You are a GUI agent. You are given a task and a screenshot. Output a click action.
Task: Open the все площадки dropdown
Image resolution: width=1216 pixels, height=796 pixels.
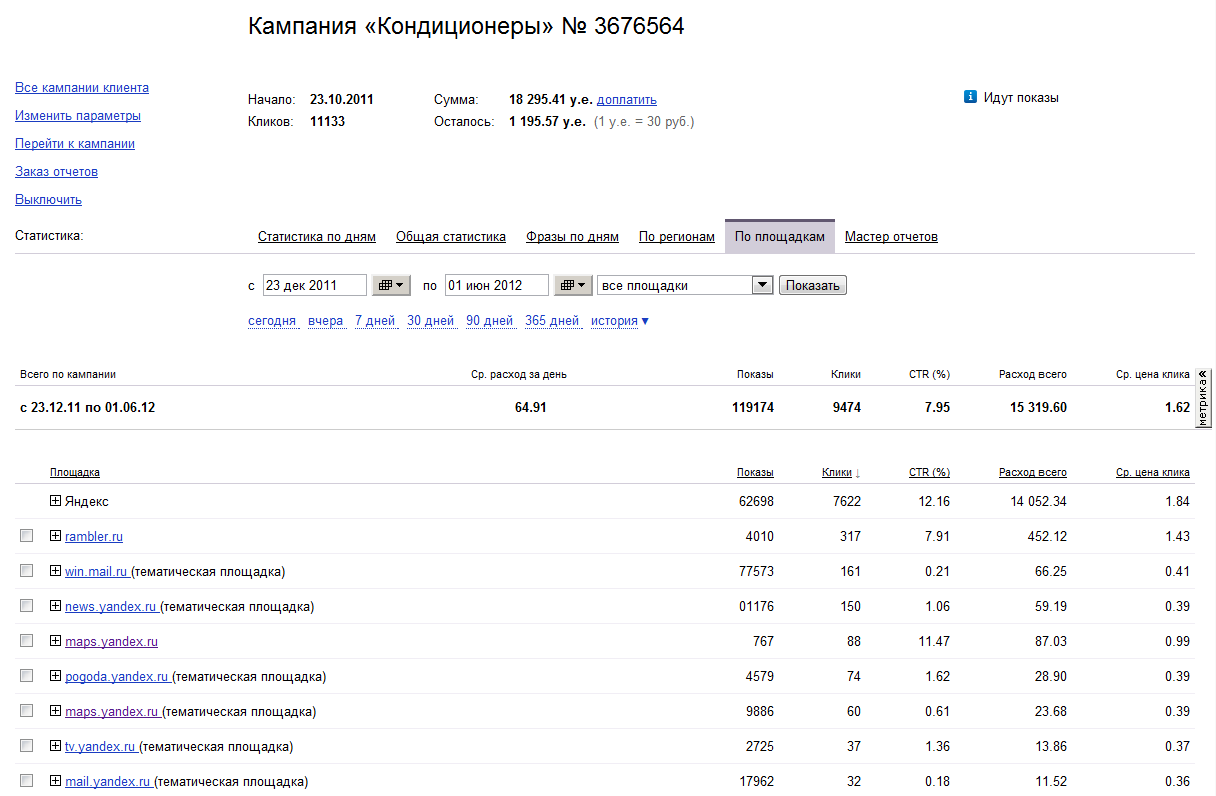click(685, 285)
